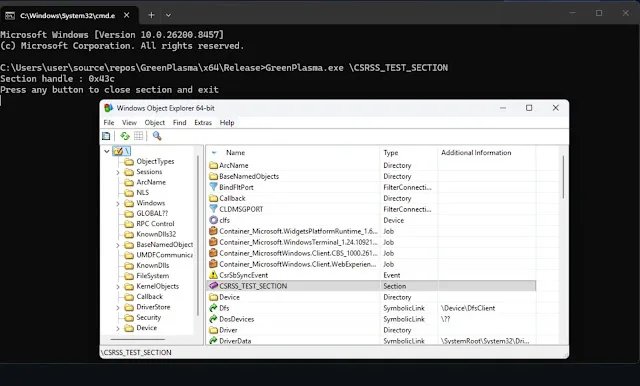Select the Dfs symbolic link icon
640x386 pixels.
pyautogui.click(x=213, y=308)
